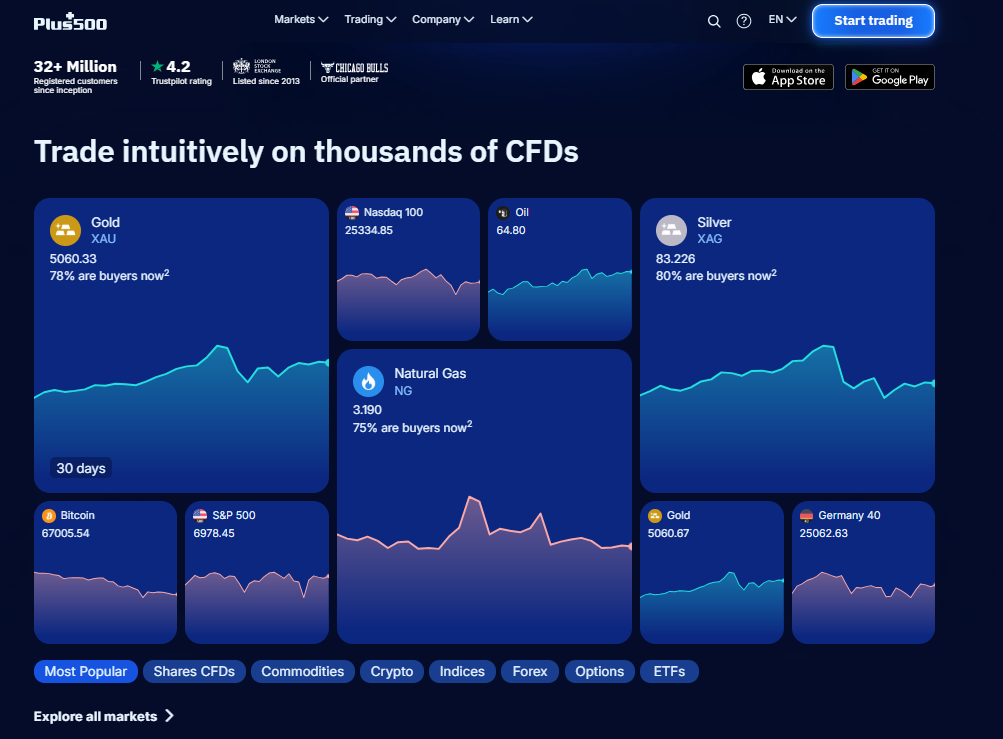
Task: Click the Nasdaq 100 value 25334.85
Action: point(369,230)
